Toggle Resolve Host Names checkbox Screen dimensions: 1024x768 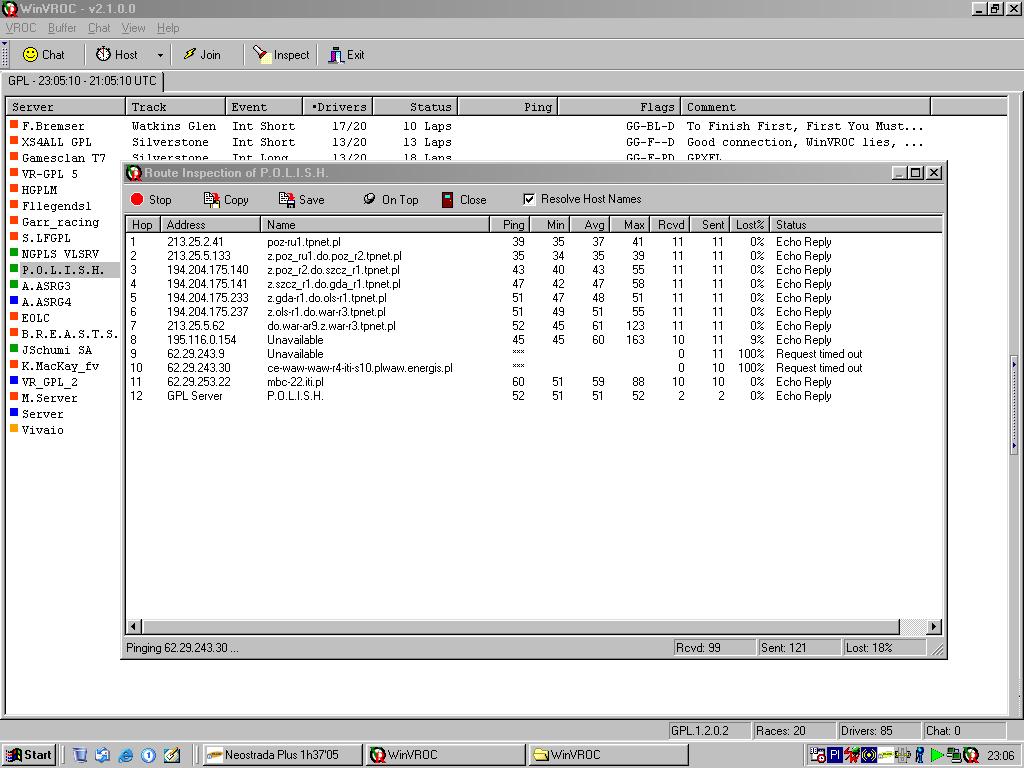click(x=529, y=199)
